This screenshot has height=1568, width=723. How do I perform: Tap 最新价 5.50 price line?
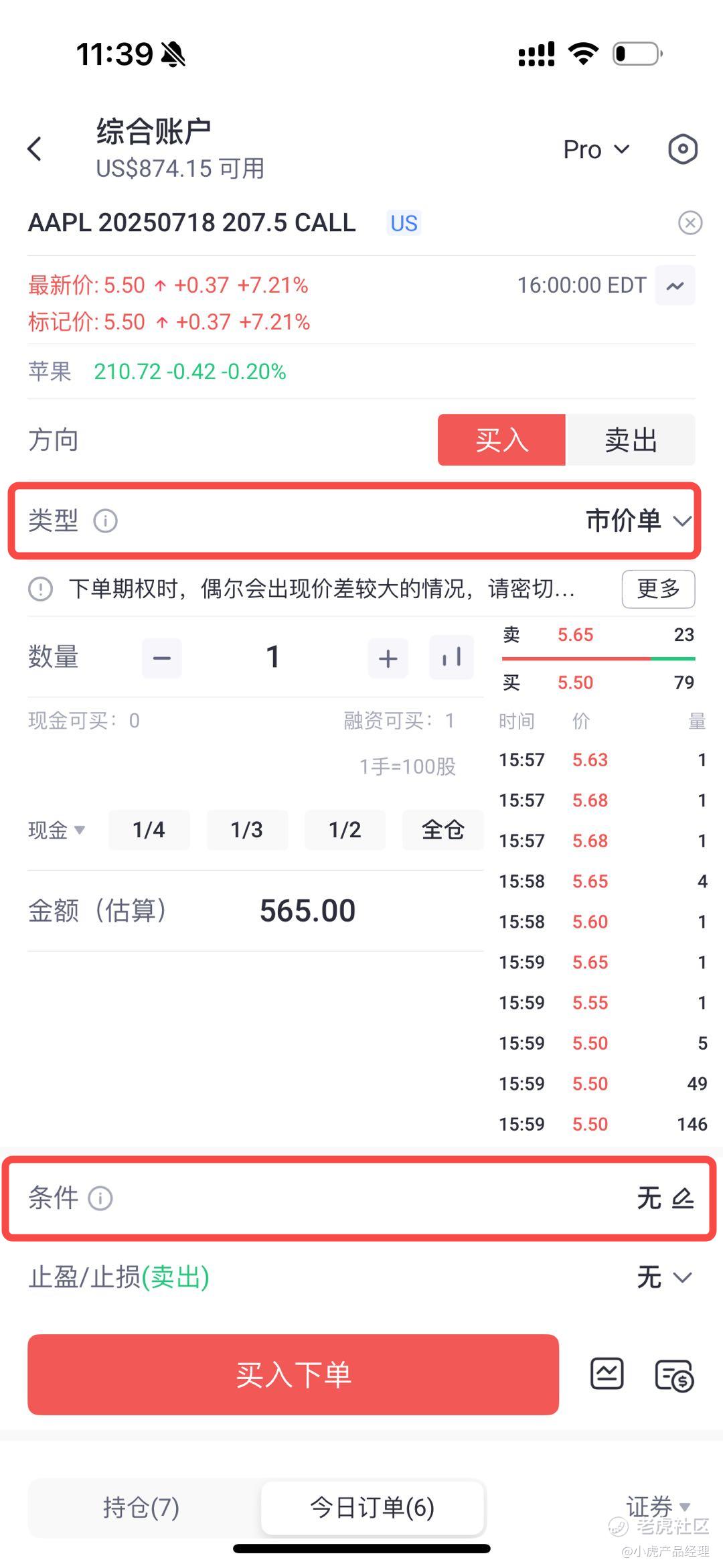pyautogui.click(x=168, y=286)
